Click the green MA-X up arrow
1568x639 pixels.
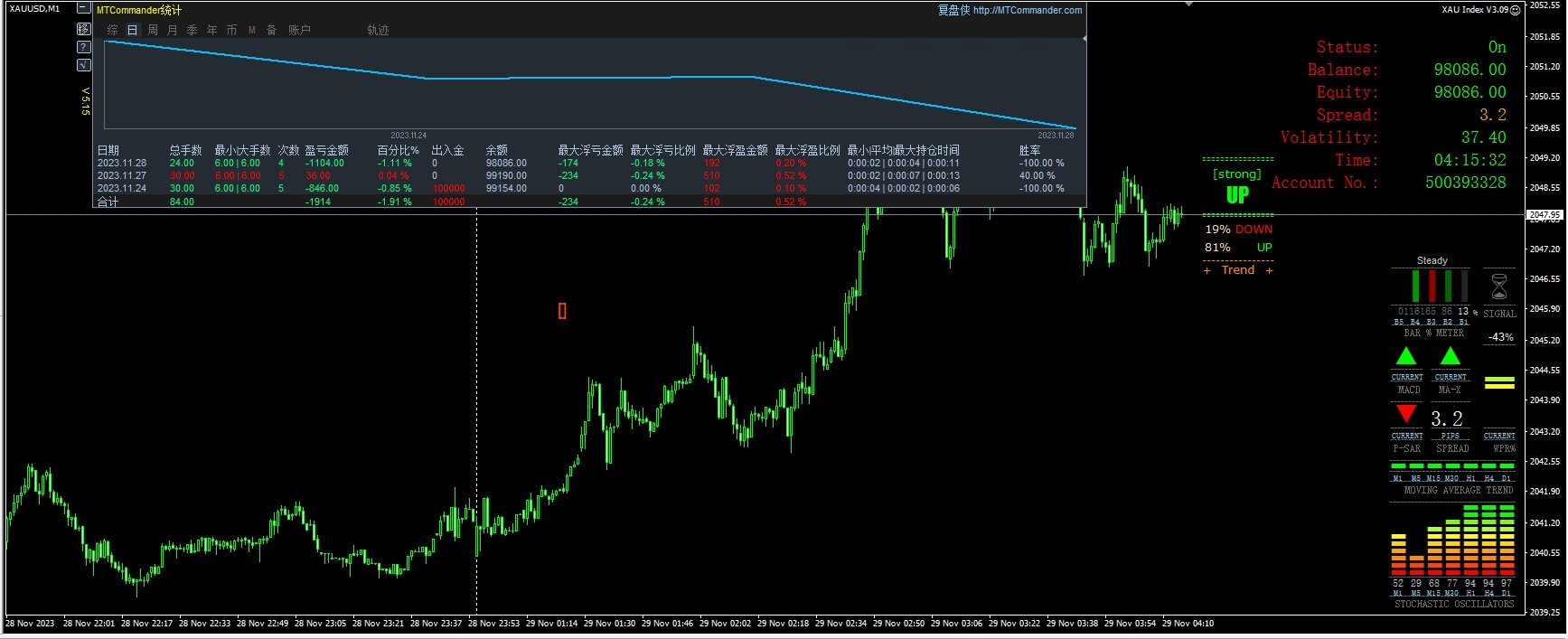[1451, 356]
